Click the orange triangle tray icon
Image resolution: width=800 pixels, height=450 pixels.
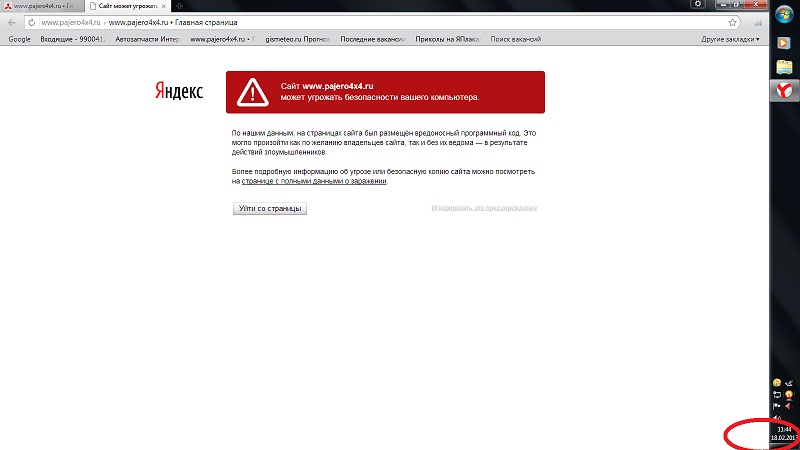pyautogui.click(x=789, y=406)
